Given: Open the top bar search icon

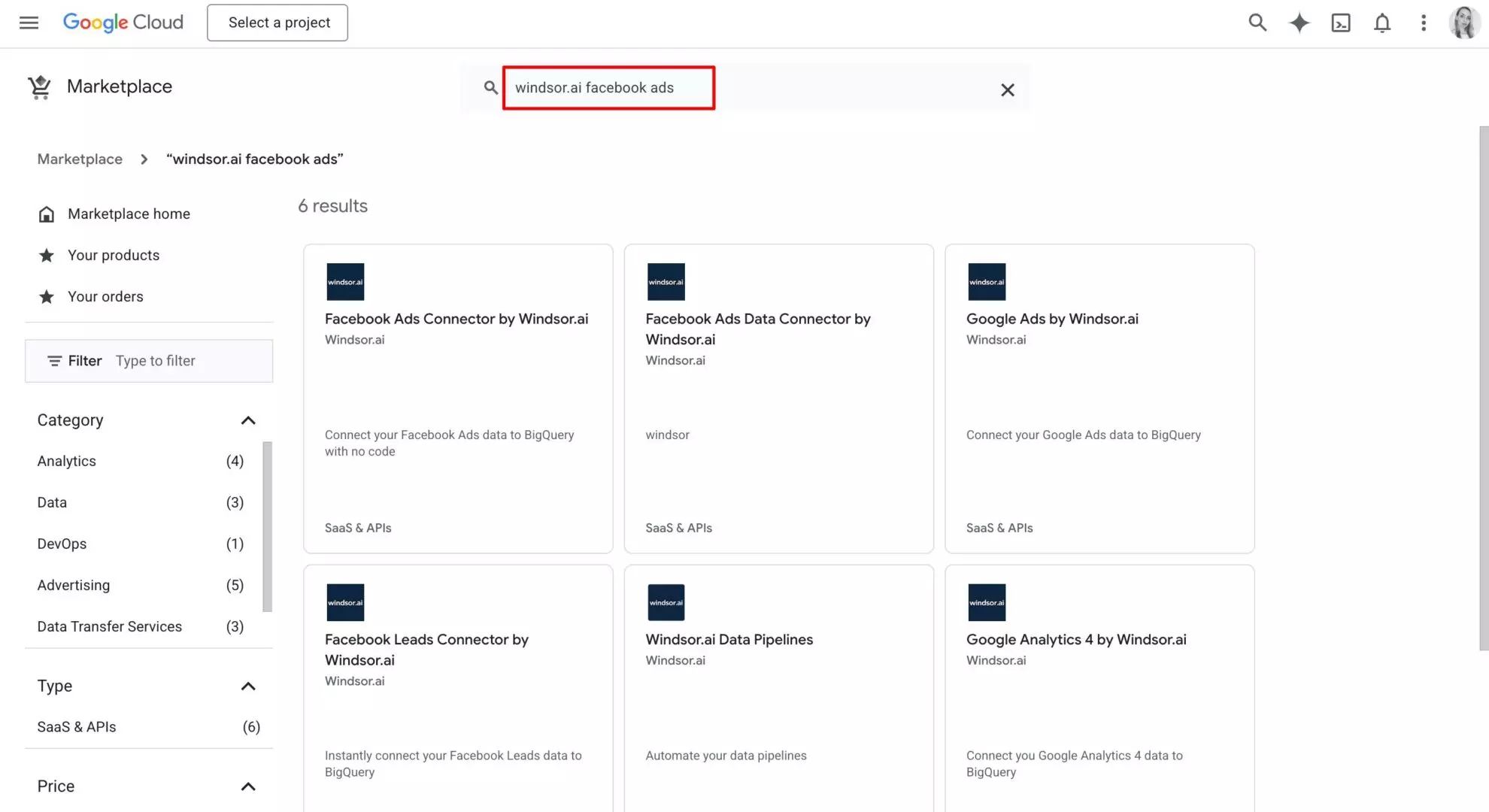Looking at the screenshot, I should click(1257, 23).
